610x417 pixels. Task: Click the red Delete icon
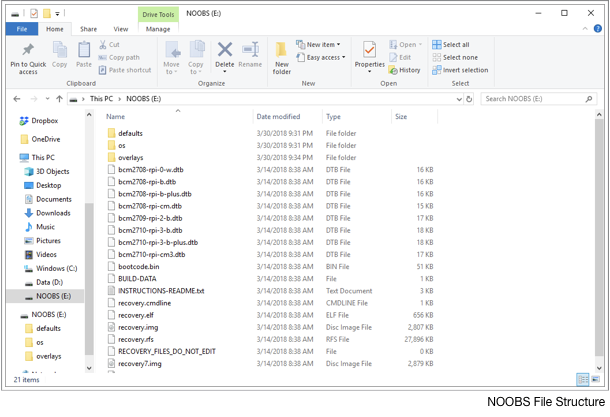pos(225,49)
